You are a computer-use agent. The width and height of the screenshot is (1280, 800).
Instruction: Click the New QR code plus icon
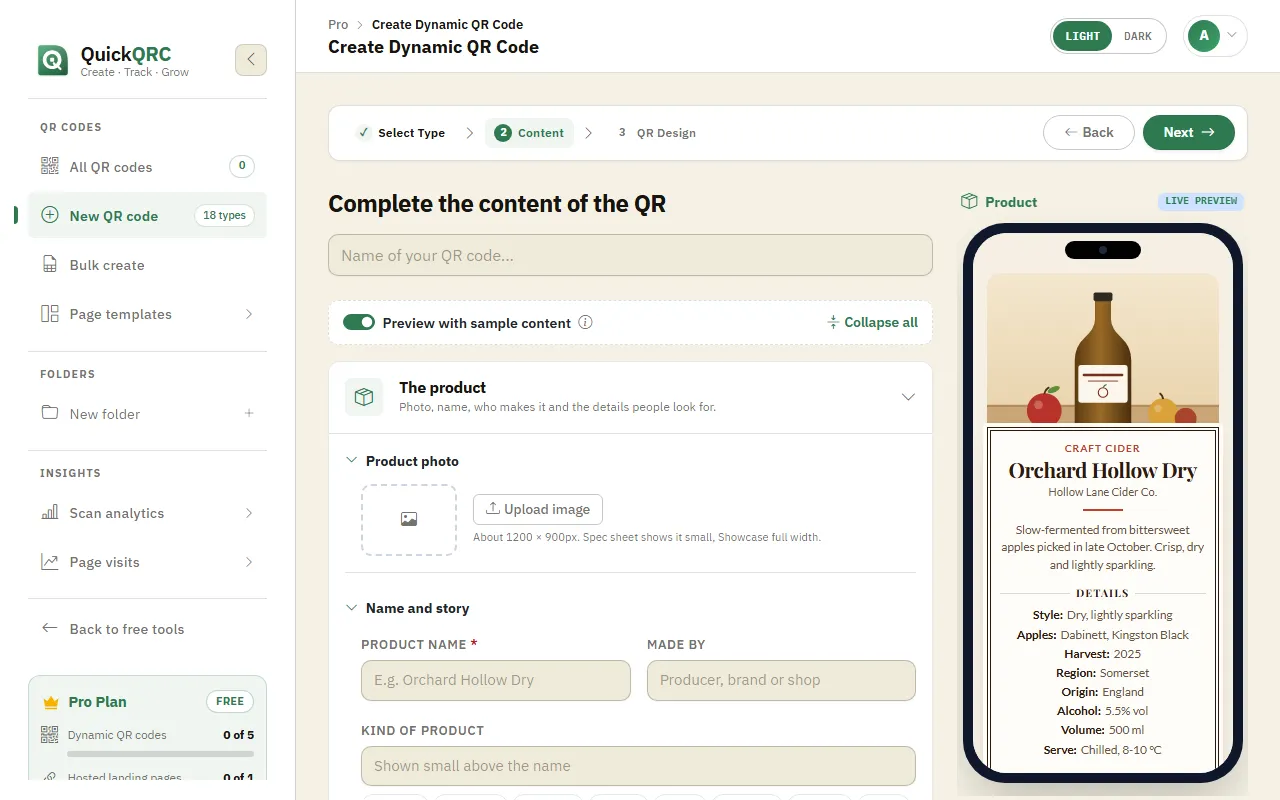point(50,215)
